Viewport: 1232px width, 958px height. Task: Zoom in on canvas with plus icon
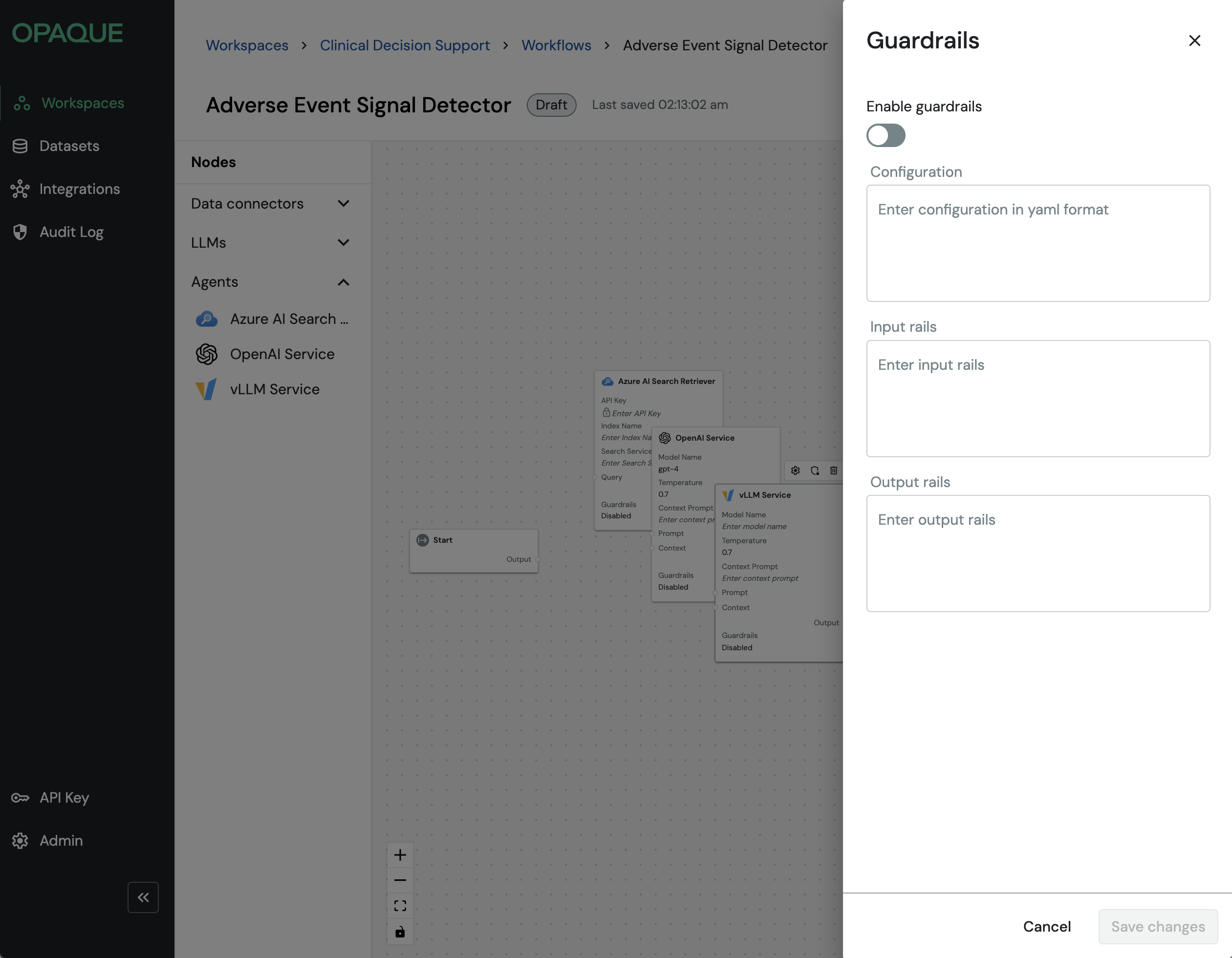coord(400,855)
